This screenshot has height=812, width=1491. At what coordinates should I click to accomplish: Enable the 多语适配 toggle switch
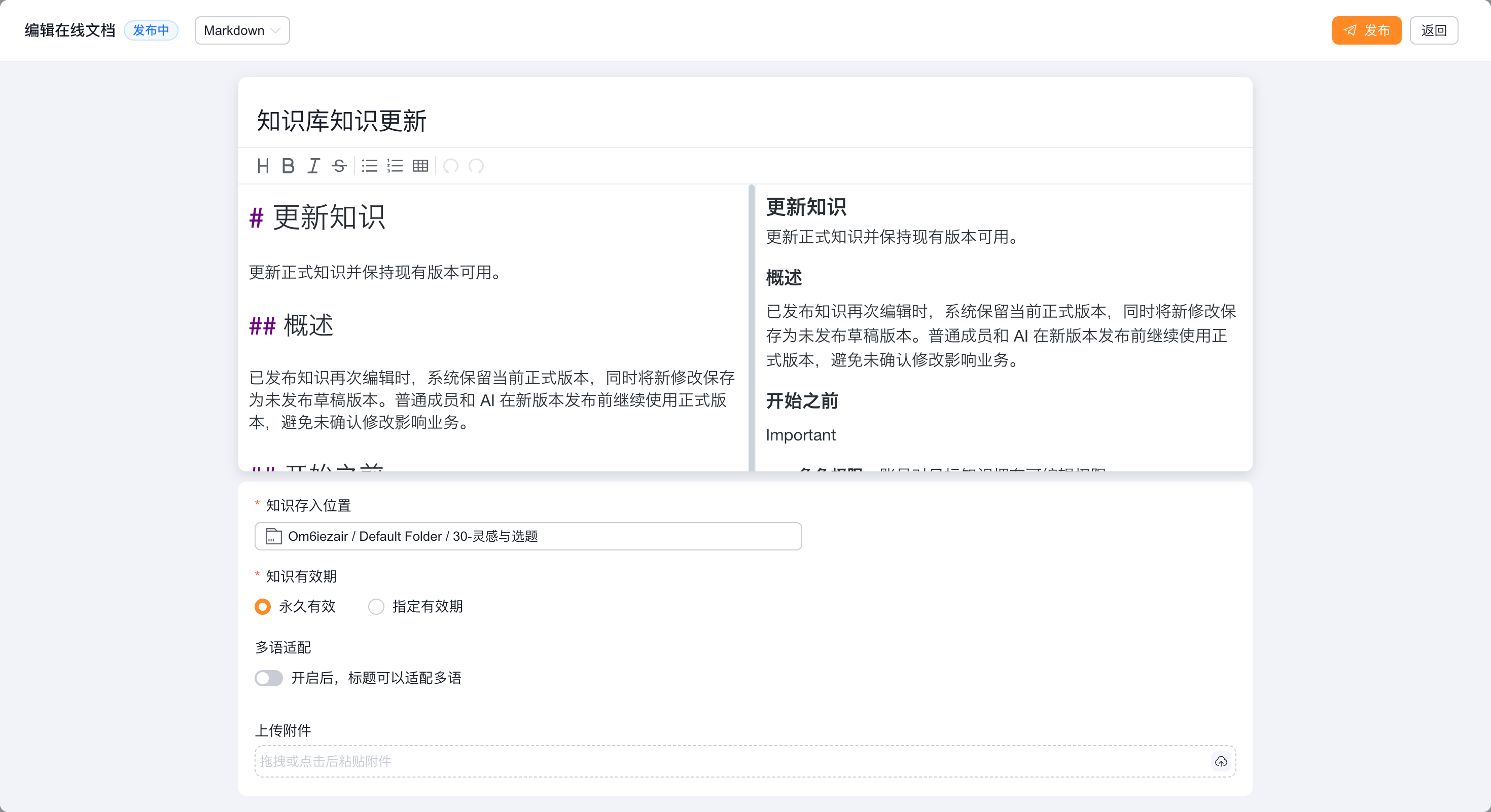coord(269,678)
